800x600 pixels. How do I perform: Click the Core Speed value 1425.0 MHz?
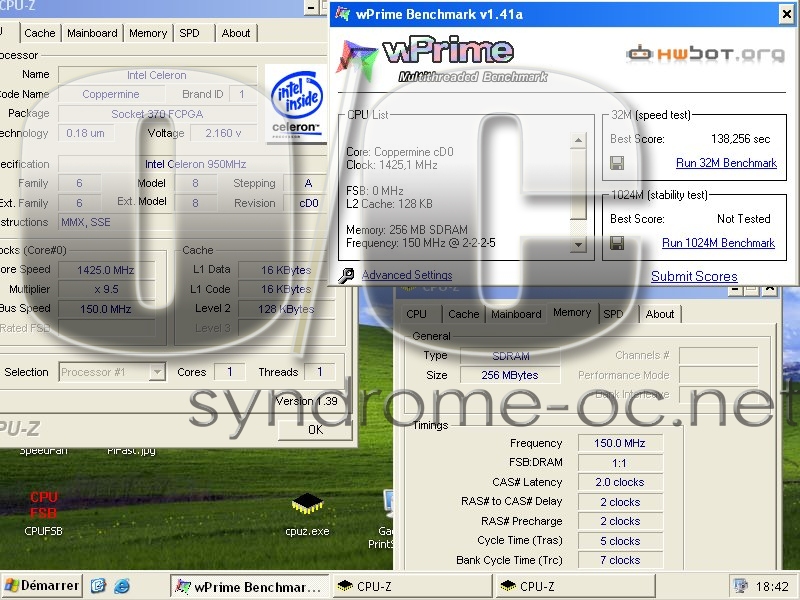[106, 270]
